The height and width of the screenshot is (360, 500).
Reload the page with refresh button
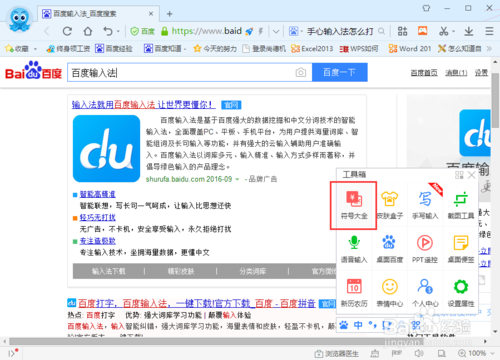(67, 31)
